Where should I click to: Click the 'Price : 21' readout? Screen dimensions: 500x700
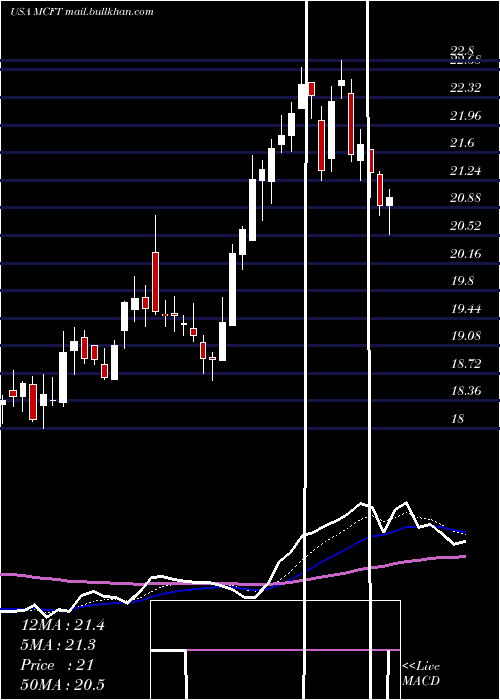coord(57,665)
